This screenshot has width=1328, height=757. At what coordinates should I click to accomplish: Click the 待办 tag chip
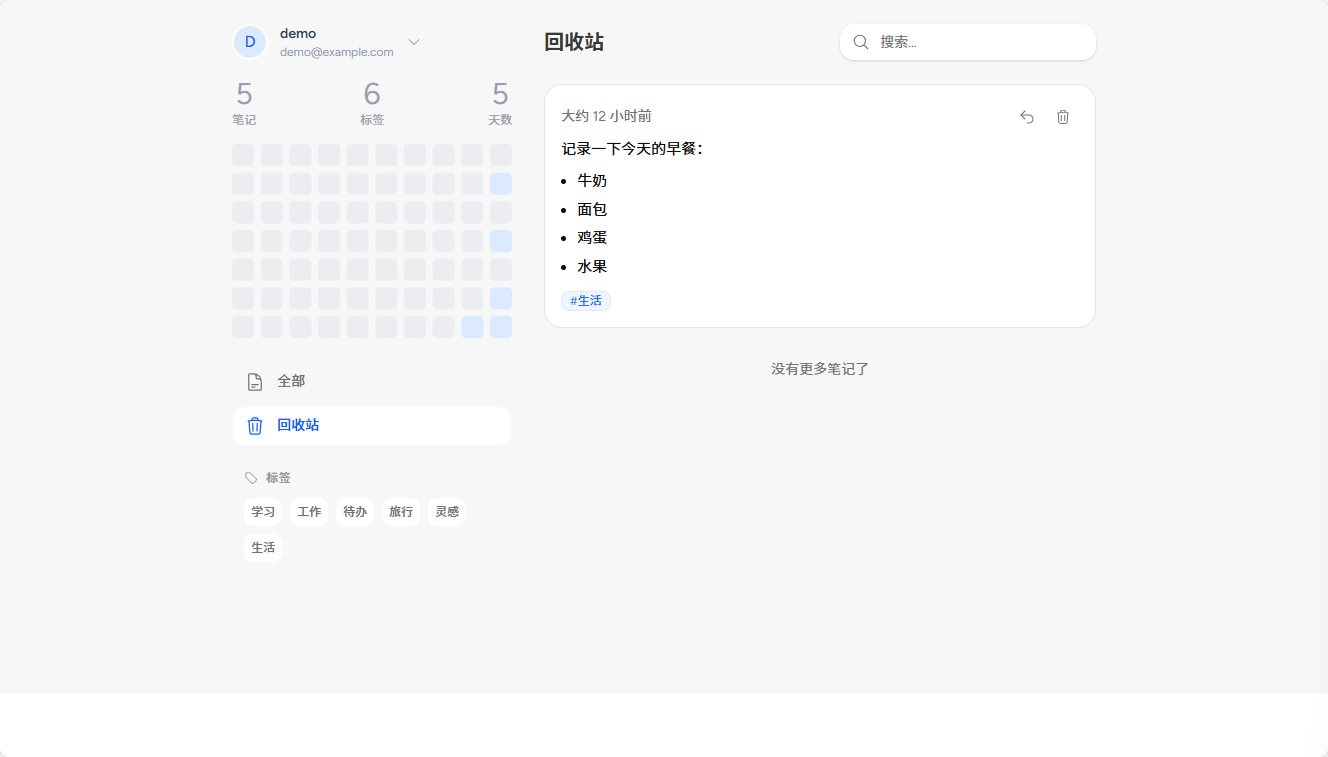point(355,511)
